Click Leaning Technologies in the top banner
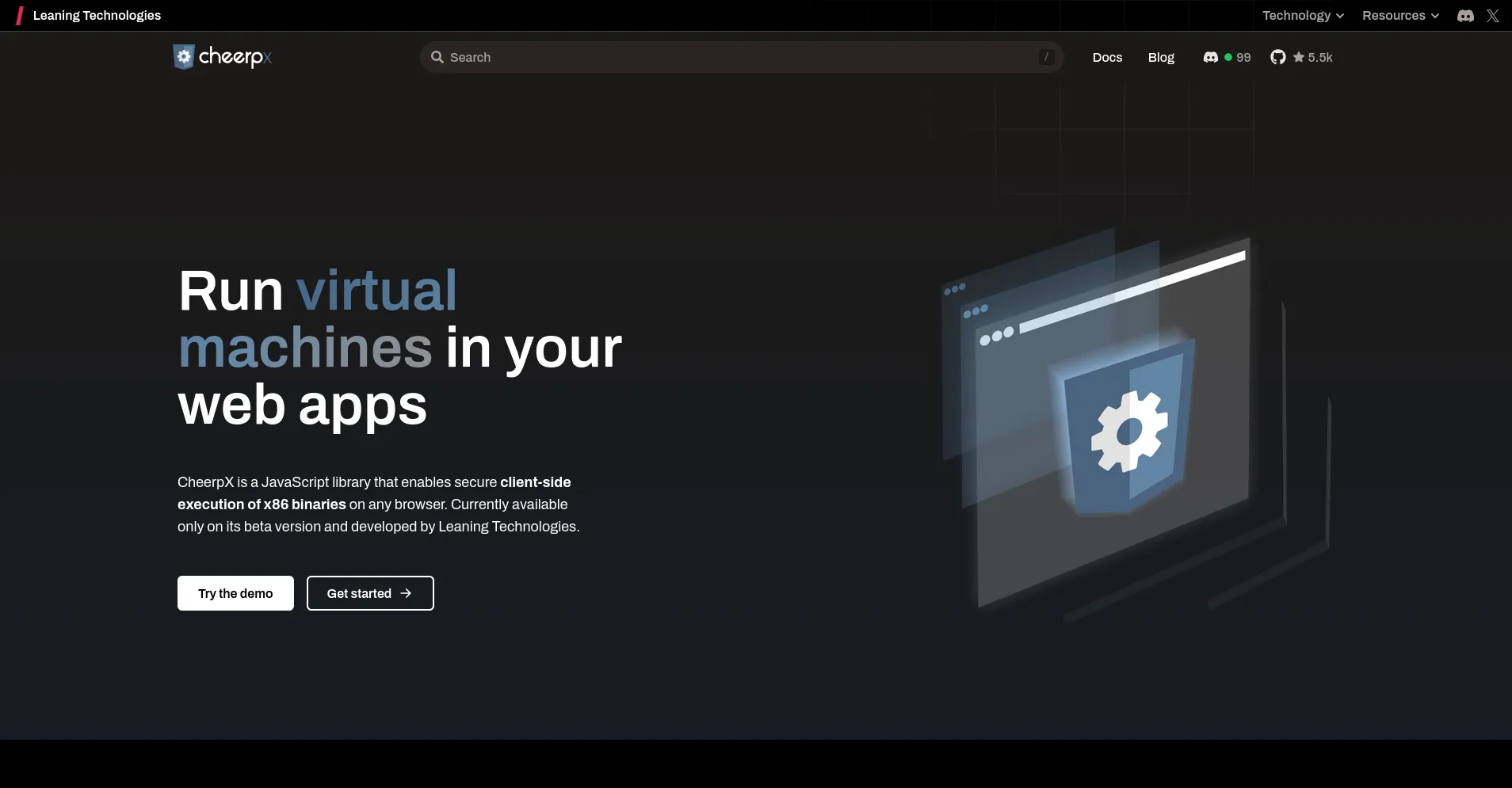Viewport: 1512px width, 788px height. point(97,15)
